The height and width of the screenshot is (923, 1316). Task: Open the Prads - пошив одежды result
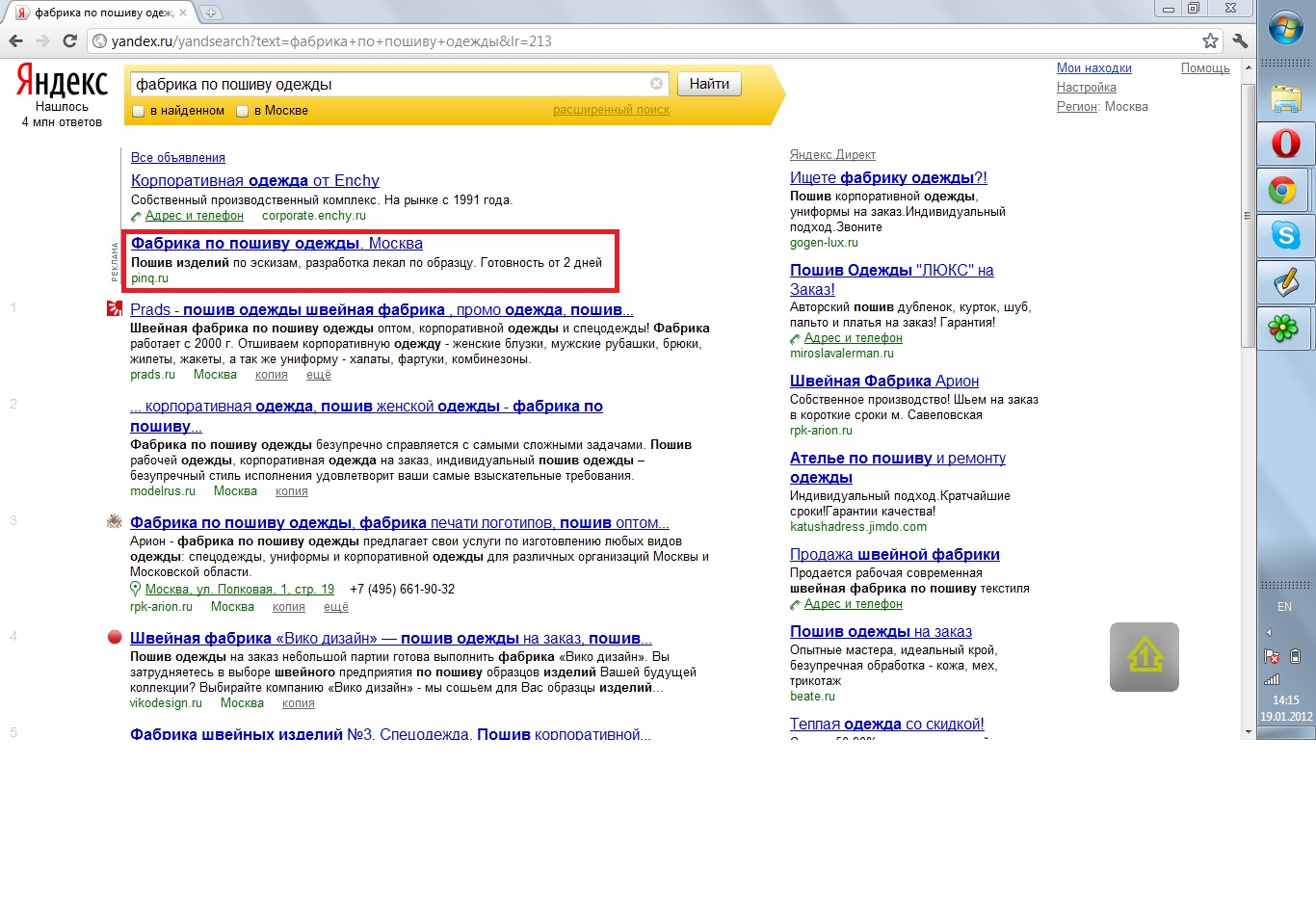click(382, 309)
